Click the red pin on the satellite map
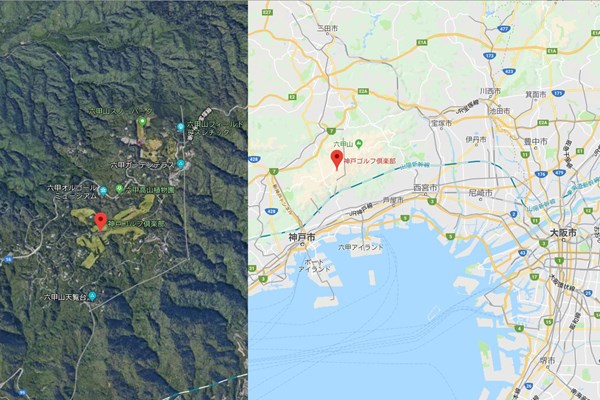This screenshot has height=400, width=600. click(100, 222)
